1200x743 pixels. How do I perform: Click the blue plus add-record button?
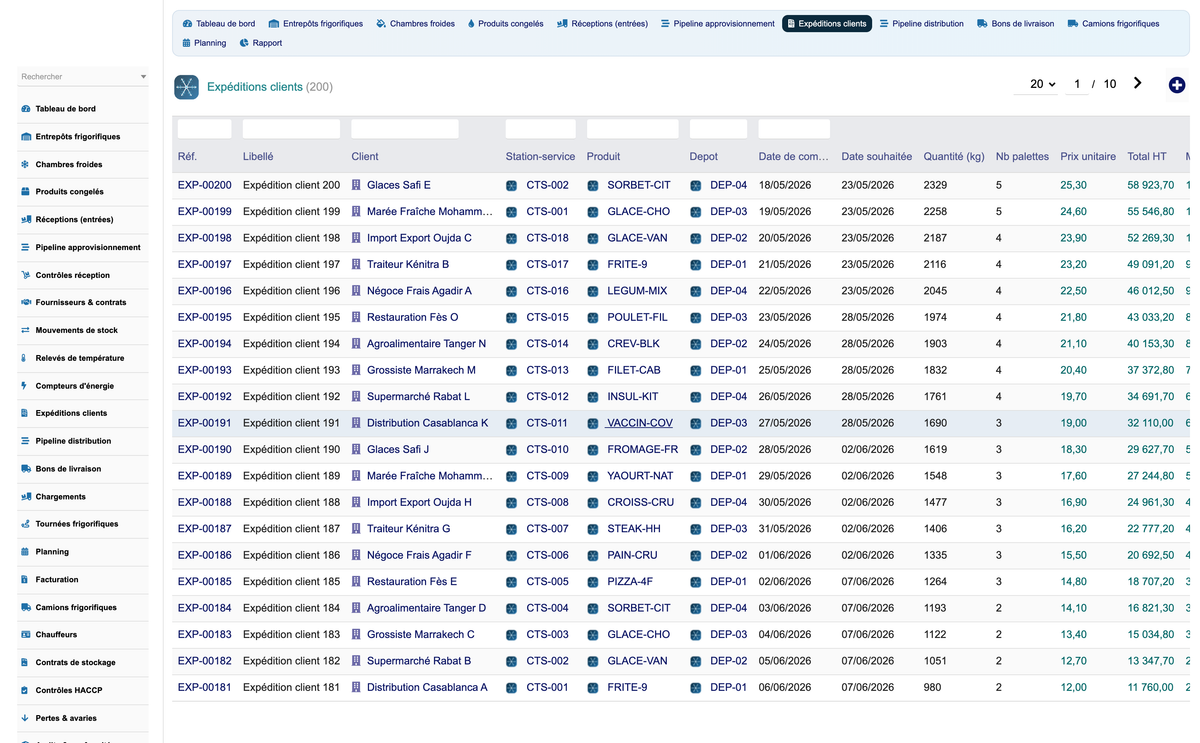click(1177, 85)
